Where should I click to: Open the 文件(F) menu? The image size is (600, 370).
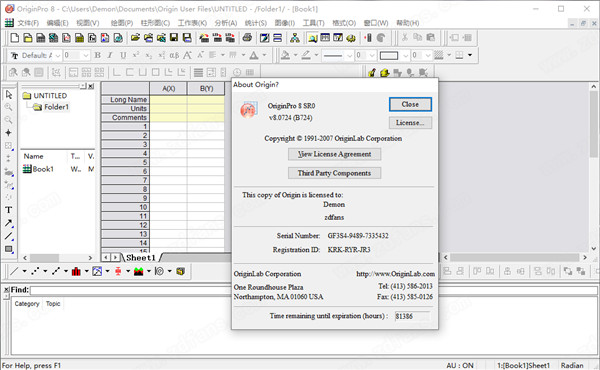(28, 23)
